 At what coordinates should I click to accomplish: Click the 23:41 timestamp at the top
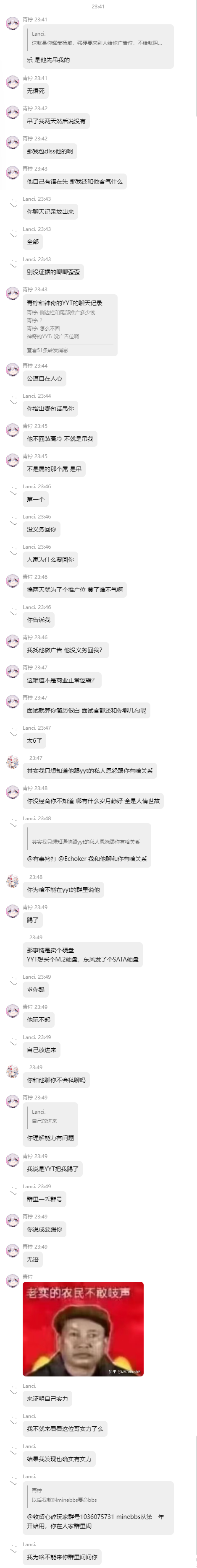pos(98,7)
